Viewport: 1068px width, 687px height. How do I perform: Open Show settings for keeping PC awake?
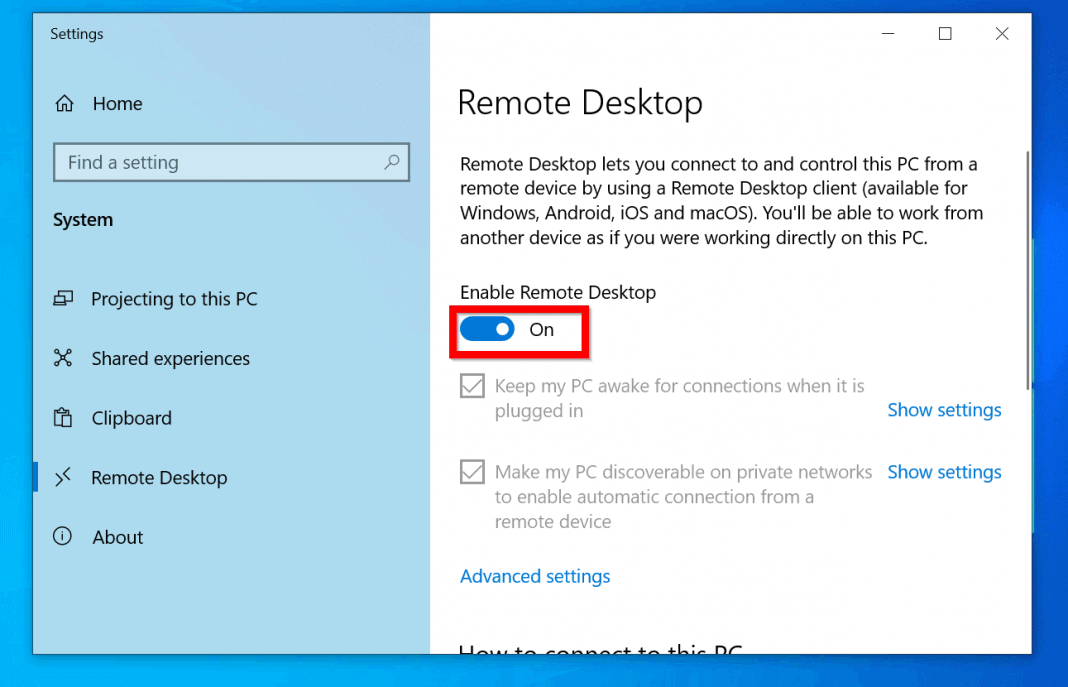[x=944, y=410]
